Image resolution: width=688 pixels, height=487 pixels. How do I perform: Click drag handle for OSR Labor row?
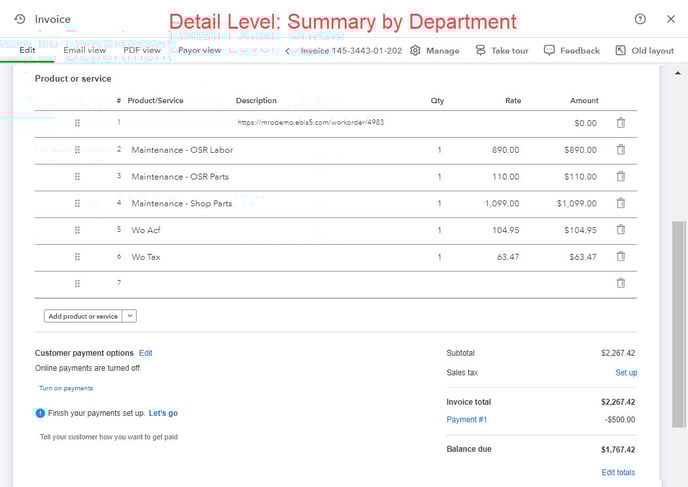[x=77, y=150]
